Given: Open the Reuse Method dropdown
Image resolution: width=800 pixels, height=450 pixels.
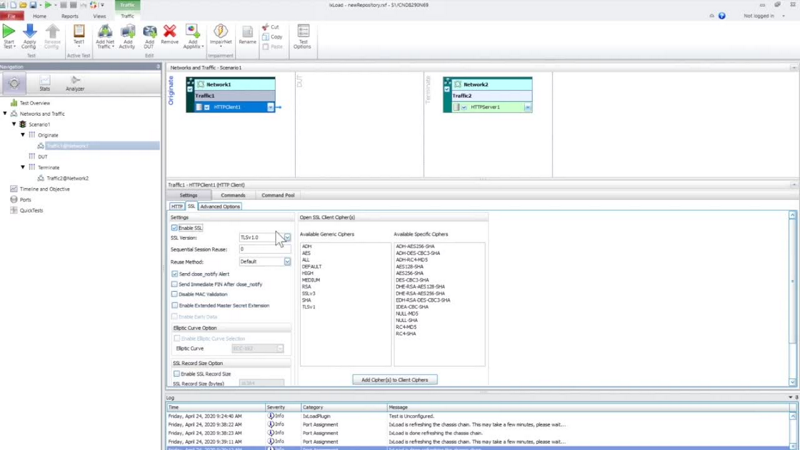Looking at the screenshot, I should pyautogui.click(x=287, y=262).
